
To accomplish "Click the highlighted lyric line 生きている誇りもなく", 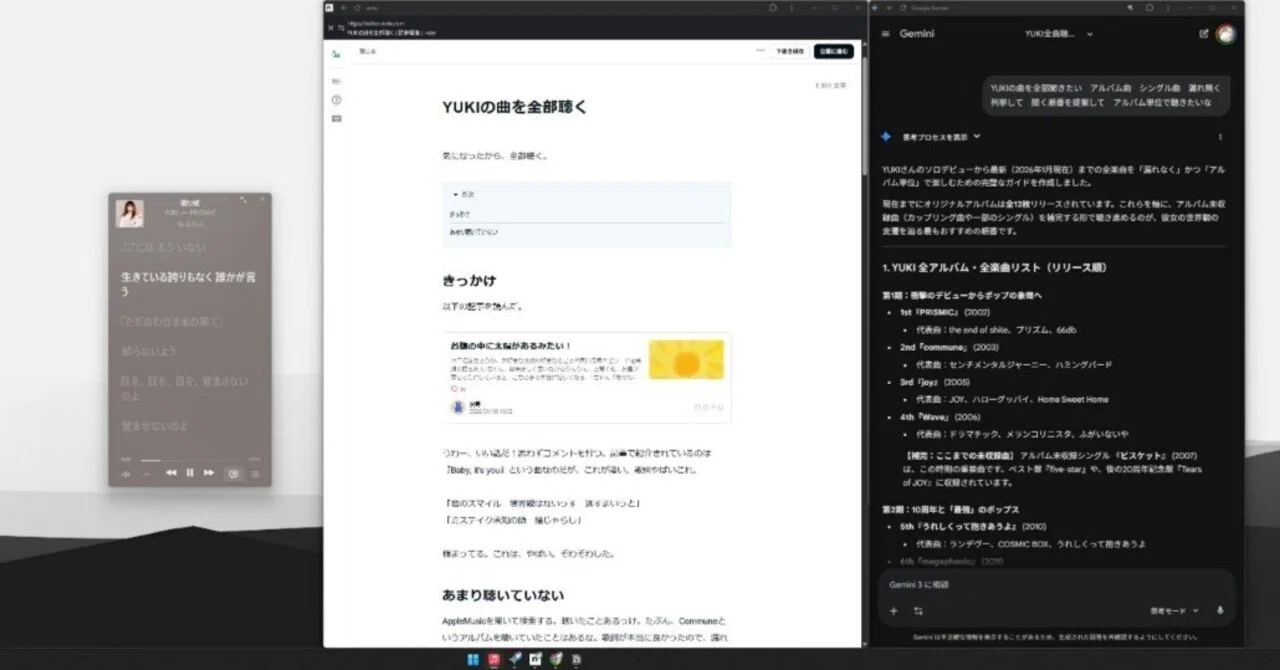I will (188, 284).
